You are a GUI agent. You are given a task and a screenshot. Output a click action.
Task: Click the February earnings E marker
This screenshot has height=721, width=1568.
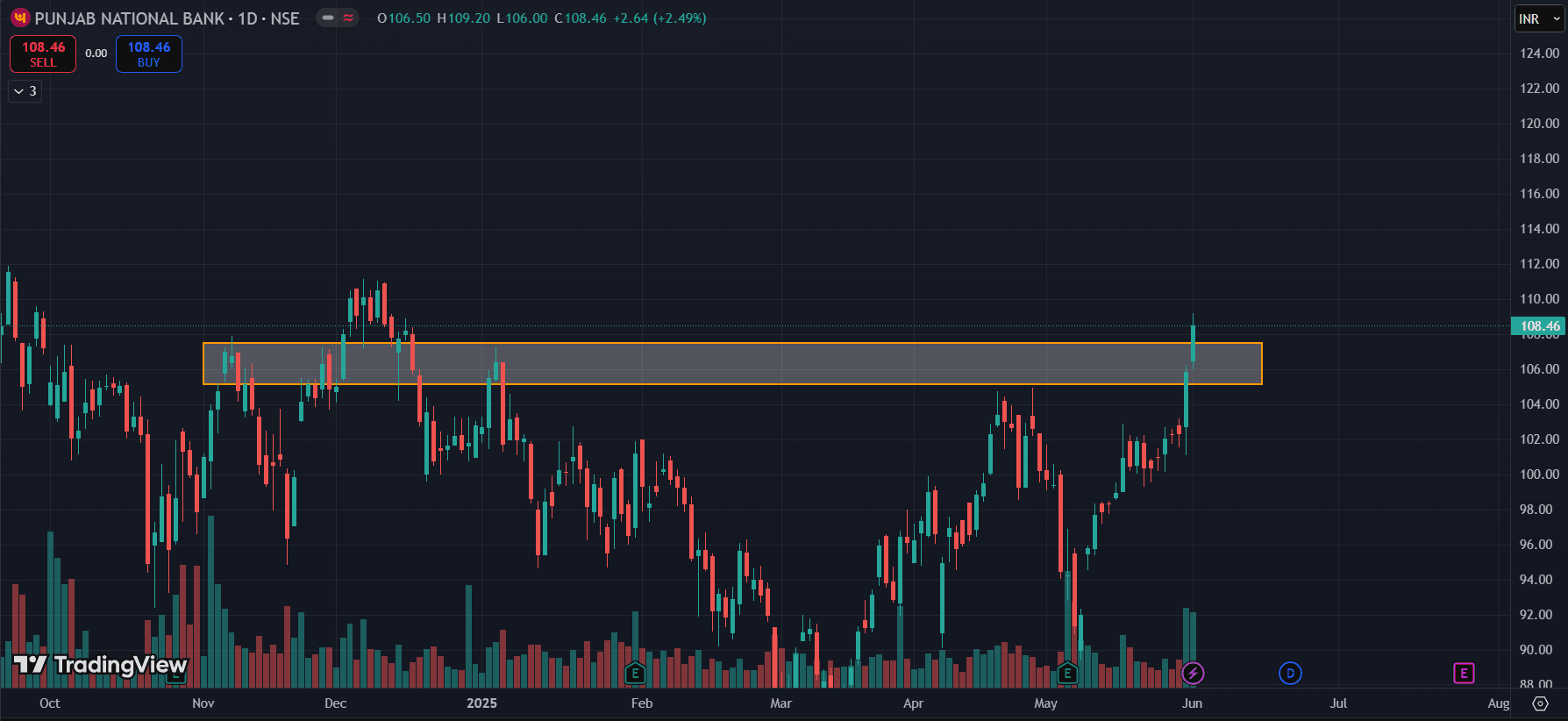(635, 674)
